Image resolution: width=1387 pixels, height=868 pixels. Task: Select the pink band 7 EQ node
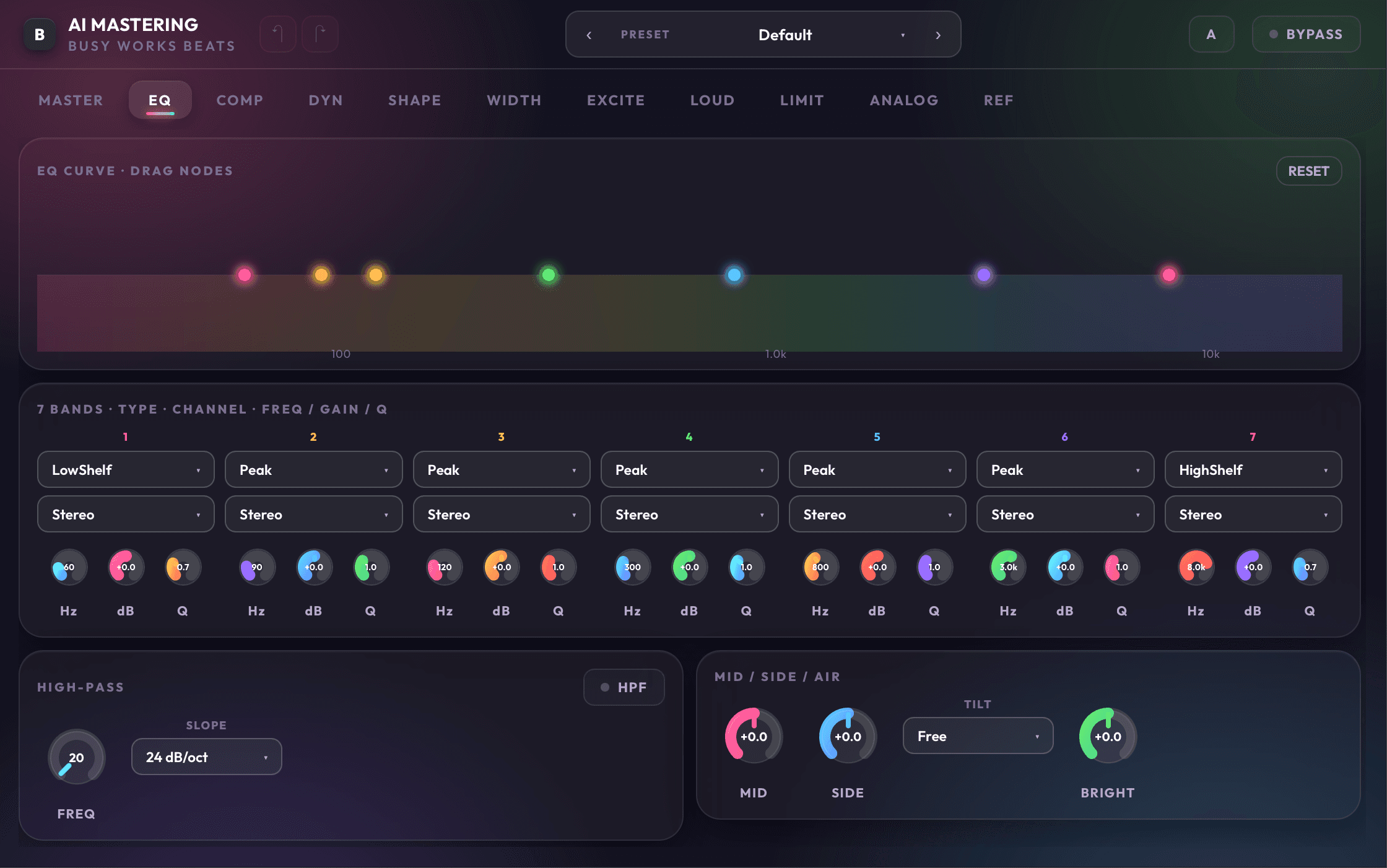(1168, 275)
